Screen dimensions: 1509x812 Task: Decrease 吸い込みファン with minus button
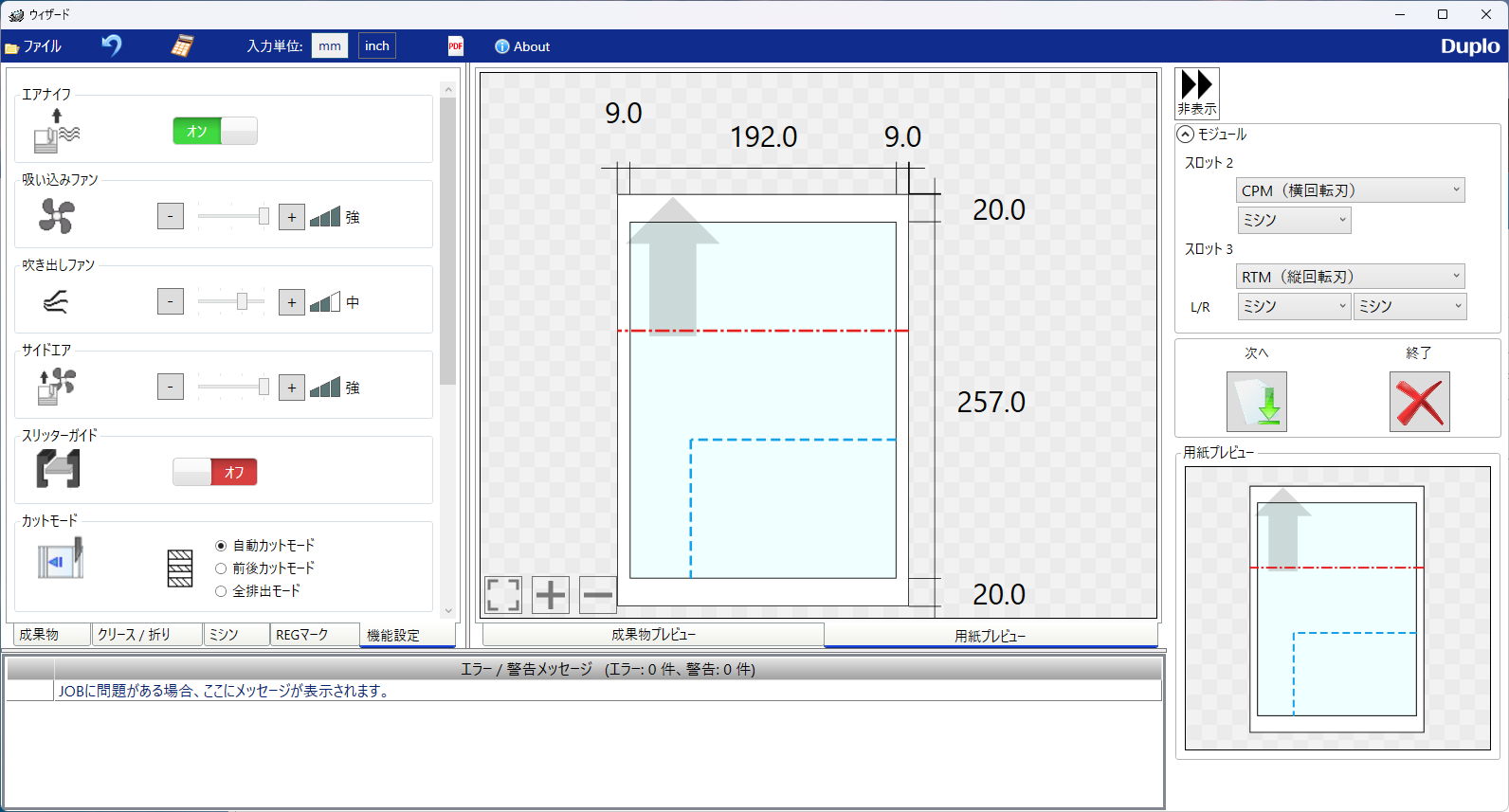coord(171,217)
